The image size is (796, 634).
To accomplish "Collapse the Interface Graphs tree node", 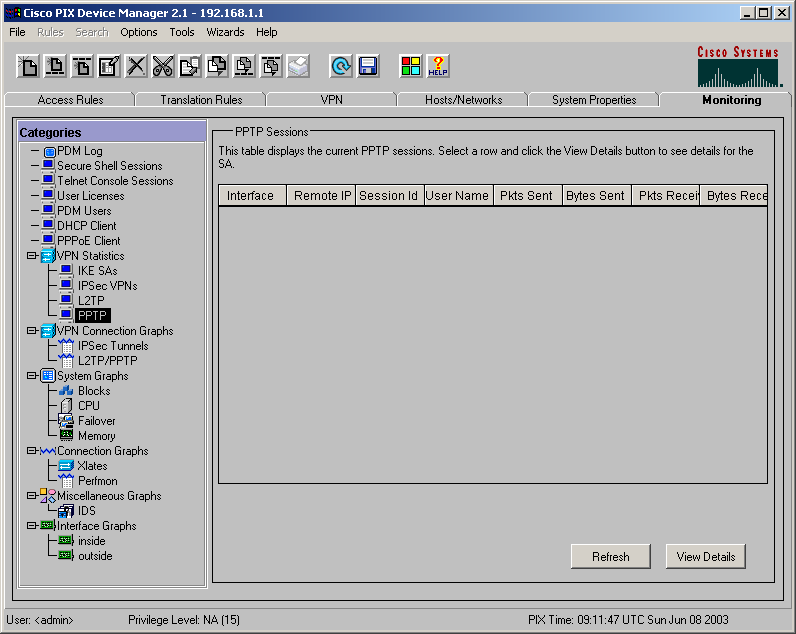I will (32, 526).
